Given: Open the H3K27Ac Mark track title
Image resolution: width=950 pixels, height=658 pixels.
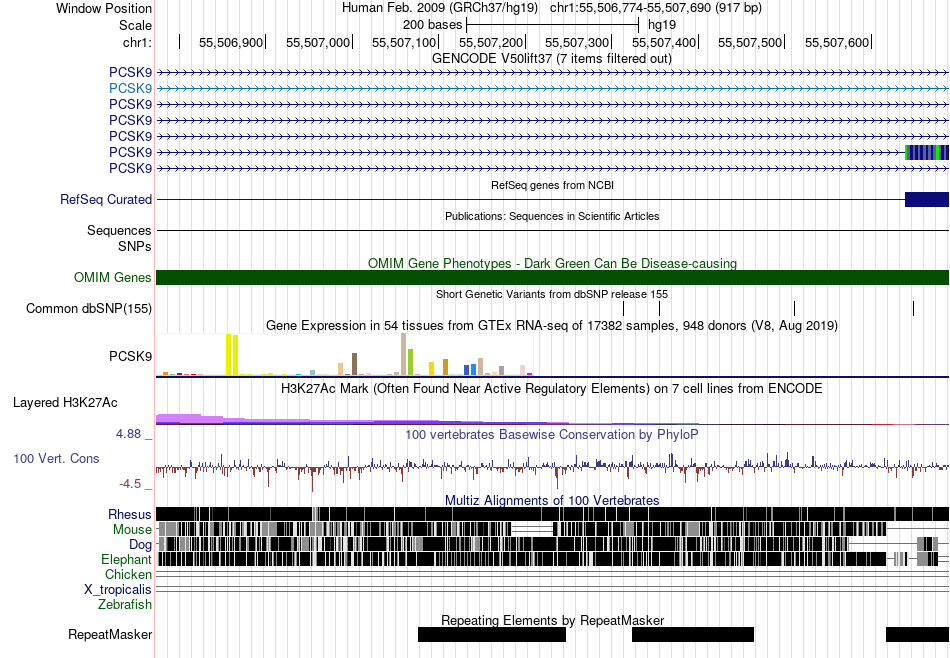Looking at the screenshot, I should tap(552, 388).
